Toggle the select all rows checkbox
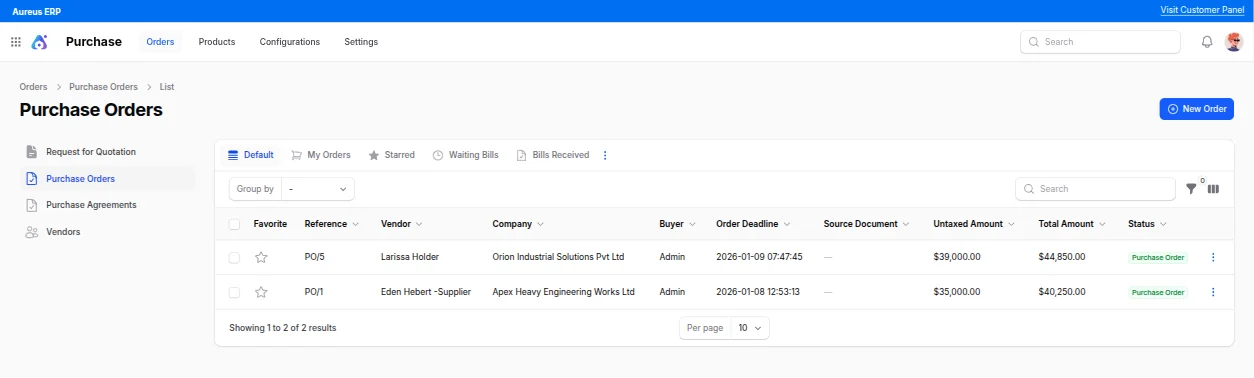Image resolution: width=1254 pixels, height=378 pixels. click(234, 224)
